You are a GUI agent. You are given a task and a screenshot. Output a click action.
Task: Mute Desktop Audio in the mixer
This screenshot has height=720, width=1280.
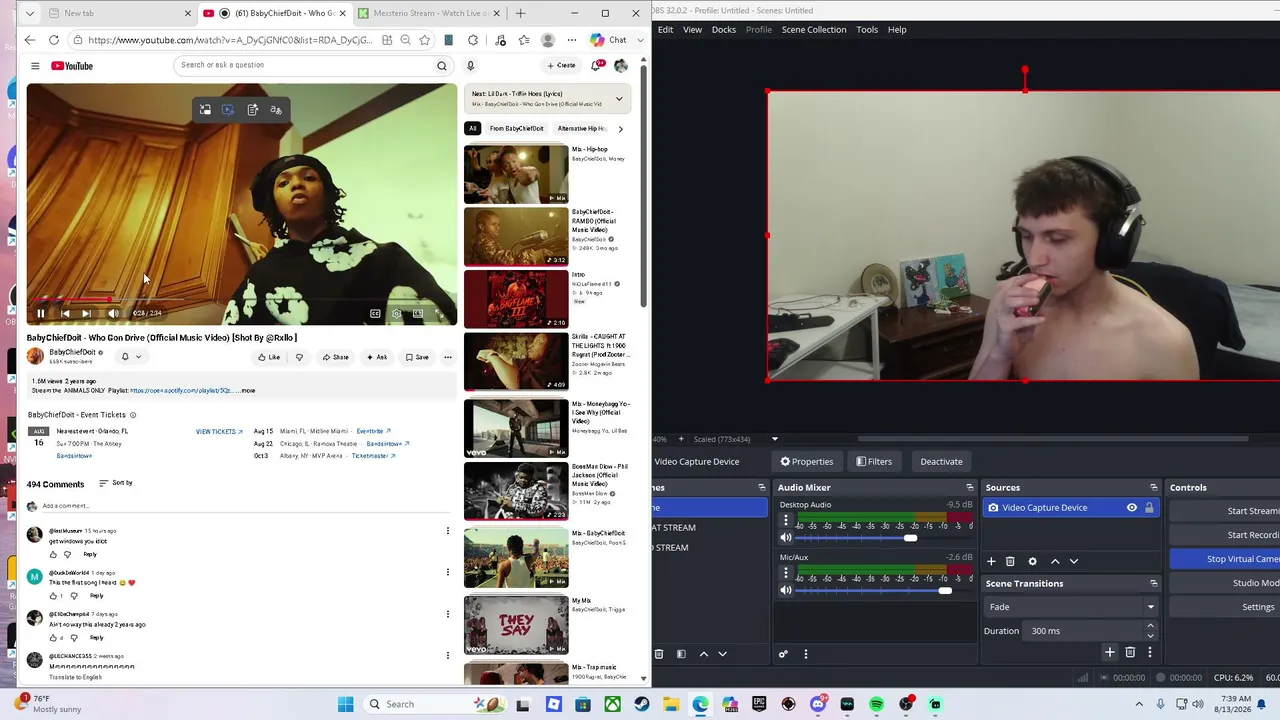pyautogui.click(x=786, y=538)
